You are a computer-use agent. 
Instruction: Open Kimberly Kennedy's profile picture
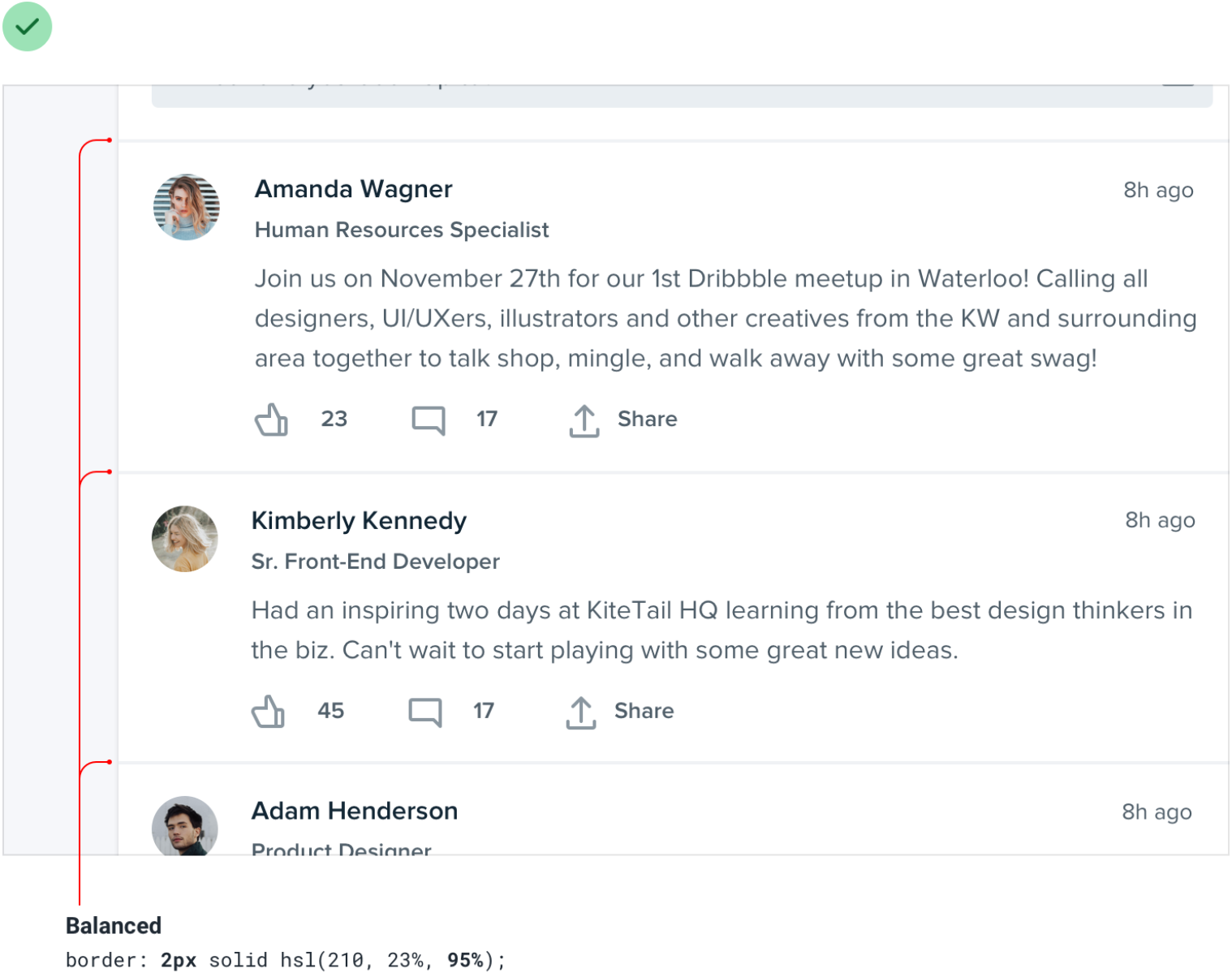coord(185,539)
